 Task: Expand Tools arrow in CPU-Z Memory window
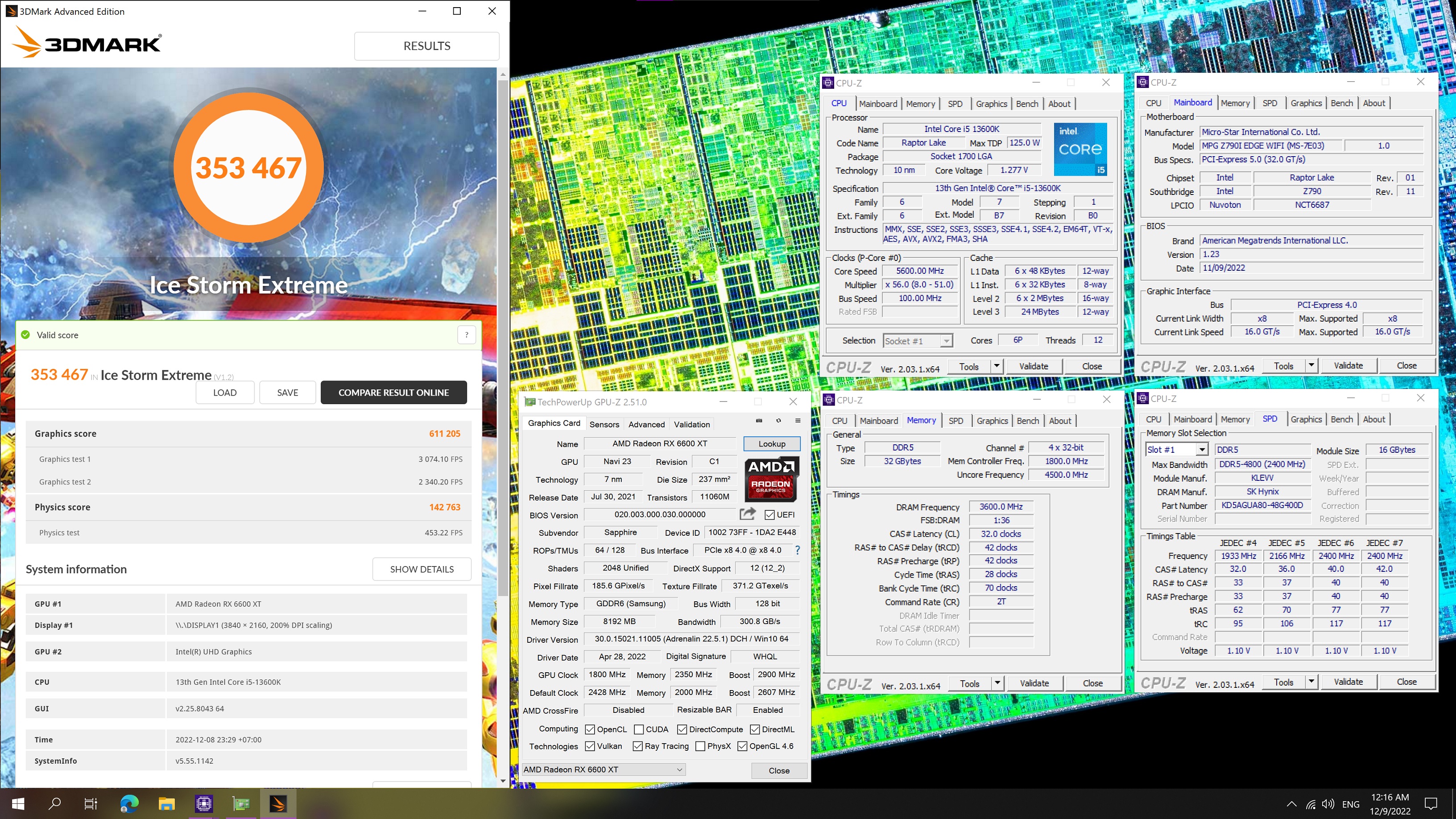click(x=997, y=683)
